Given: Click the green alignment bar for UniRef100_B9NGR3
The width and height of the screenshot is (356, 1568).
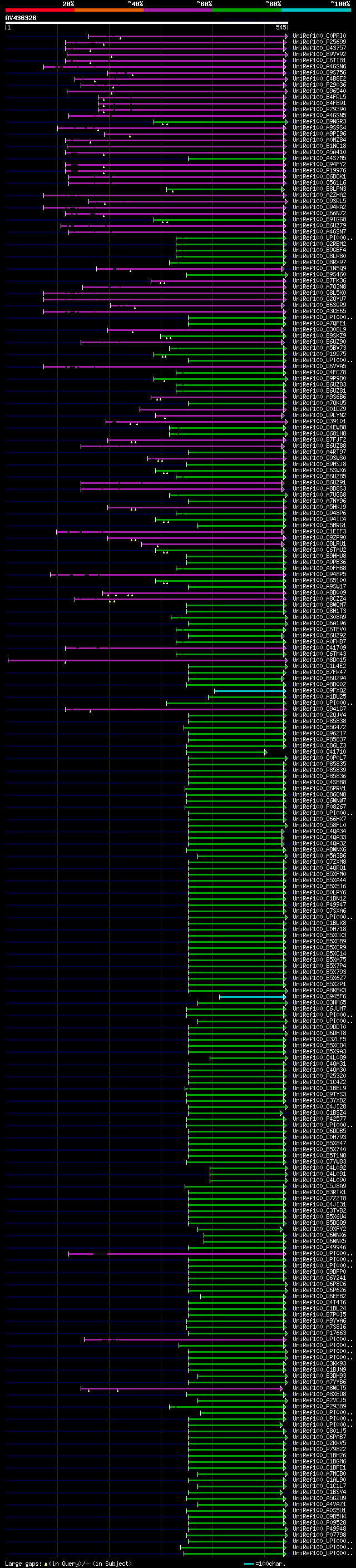Looking at the screenshot, I should click(x=220, y=122).
